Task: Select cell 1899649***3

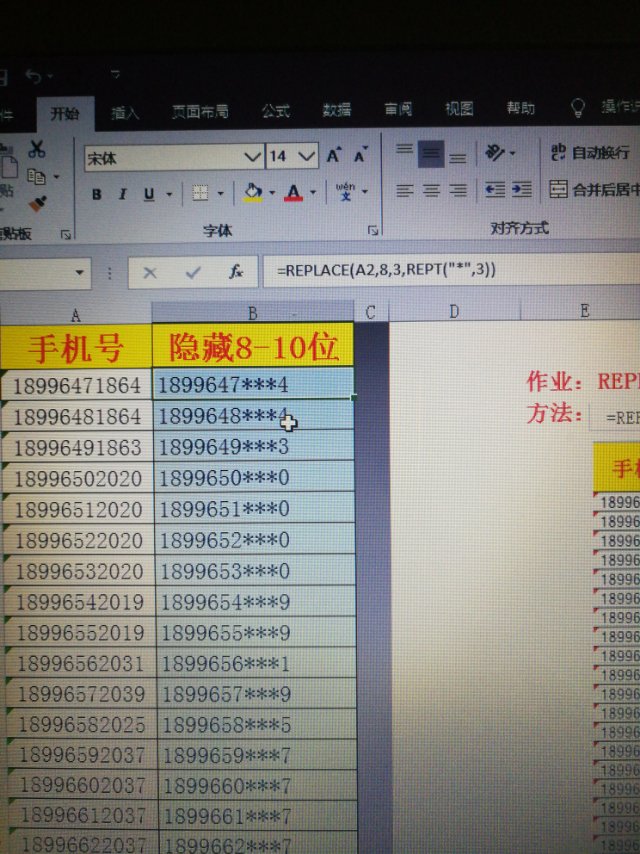Action: 254,447
